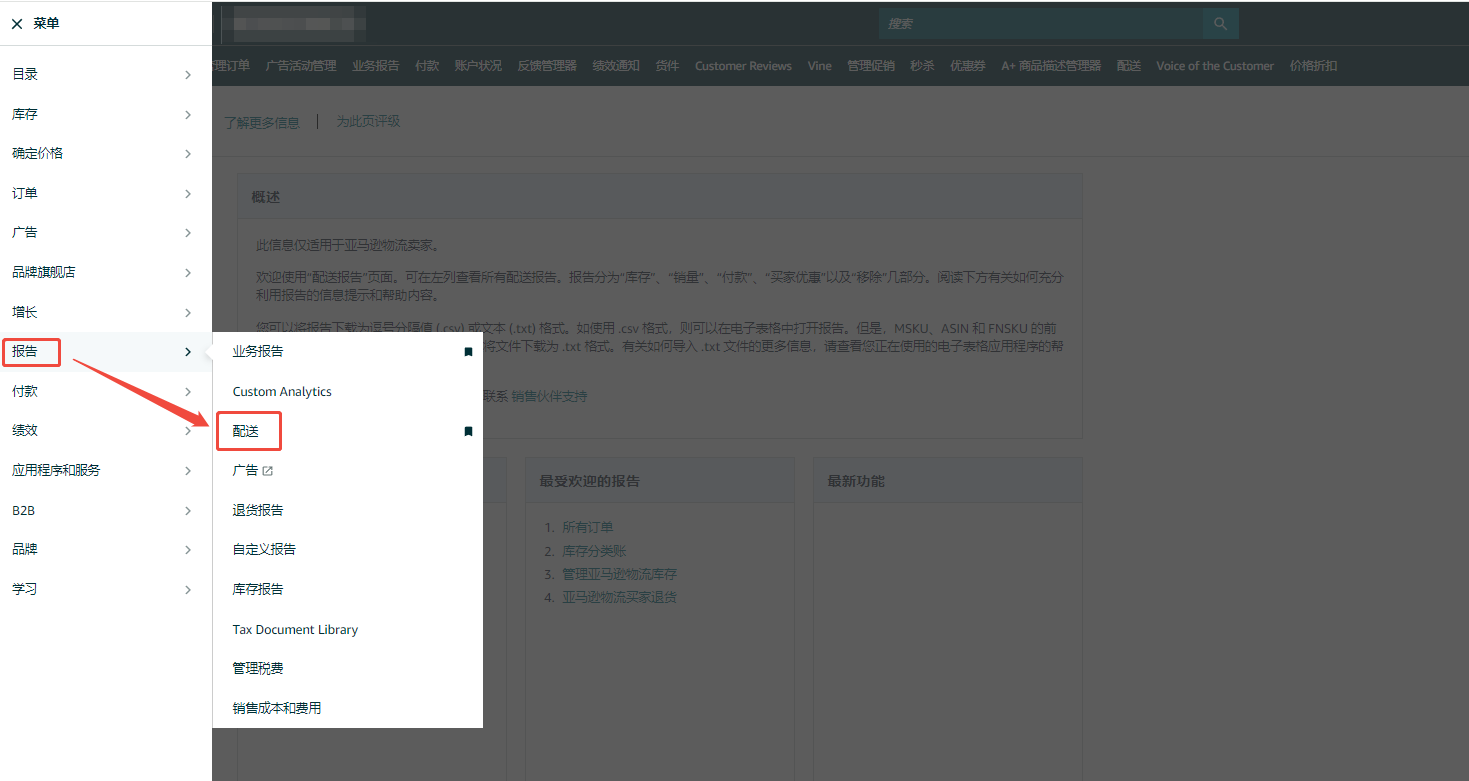
Task: Click into the 搜索 input field
Action: tap(1040, 23)
